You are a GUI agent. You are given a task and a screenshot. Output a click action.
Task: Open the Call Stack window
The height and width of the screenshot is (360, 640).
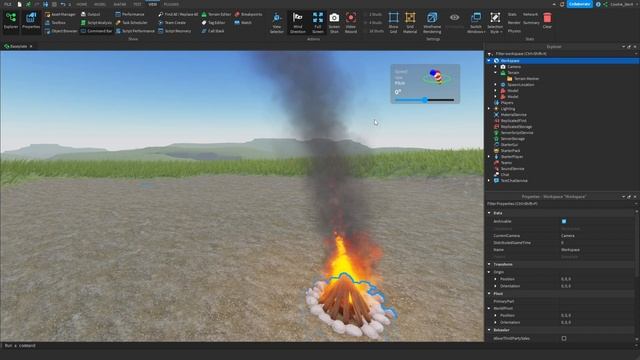pos(213,31)
